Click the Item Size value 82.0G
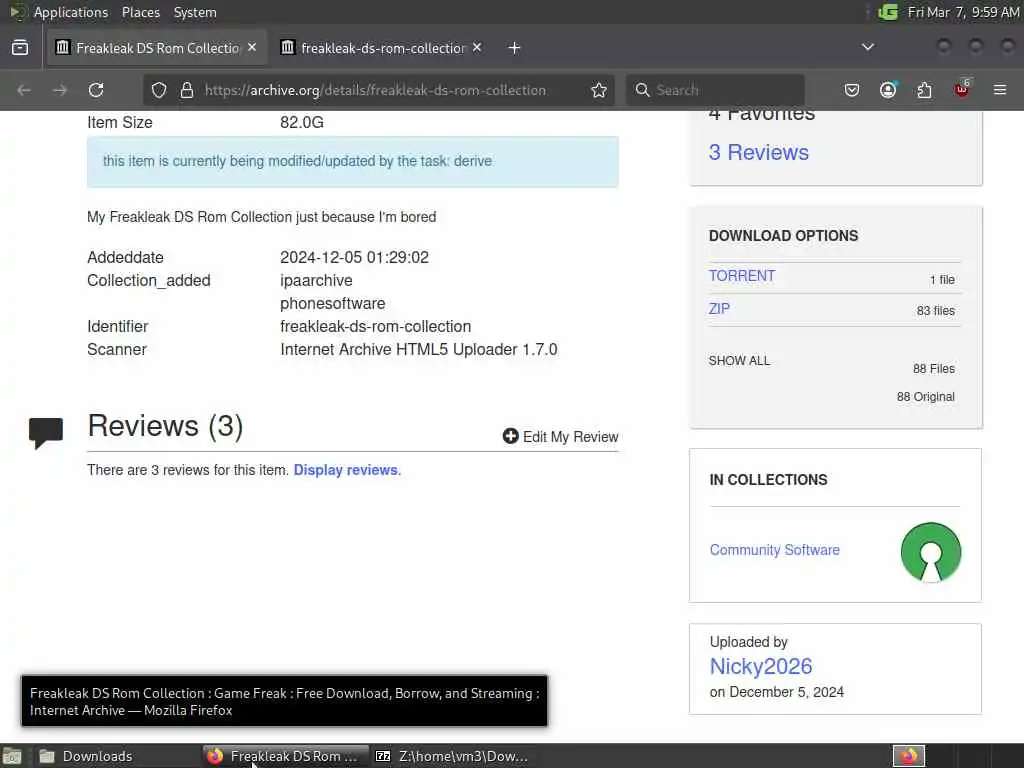Image resolution: width=1024 pixels, height=768 pixels. (302, 123)
